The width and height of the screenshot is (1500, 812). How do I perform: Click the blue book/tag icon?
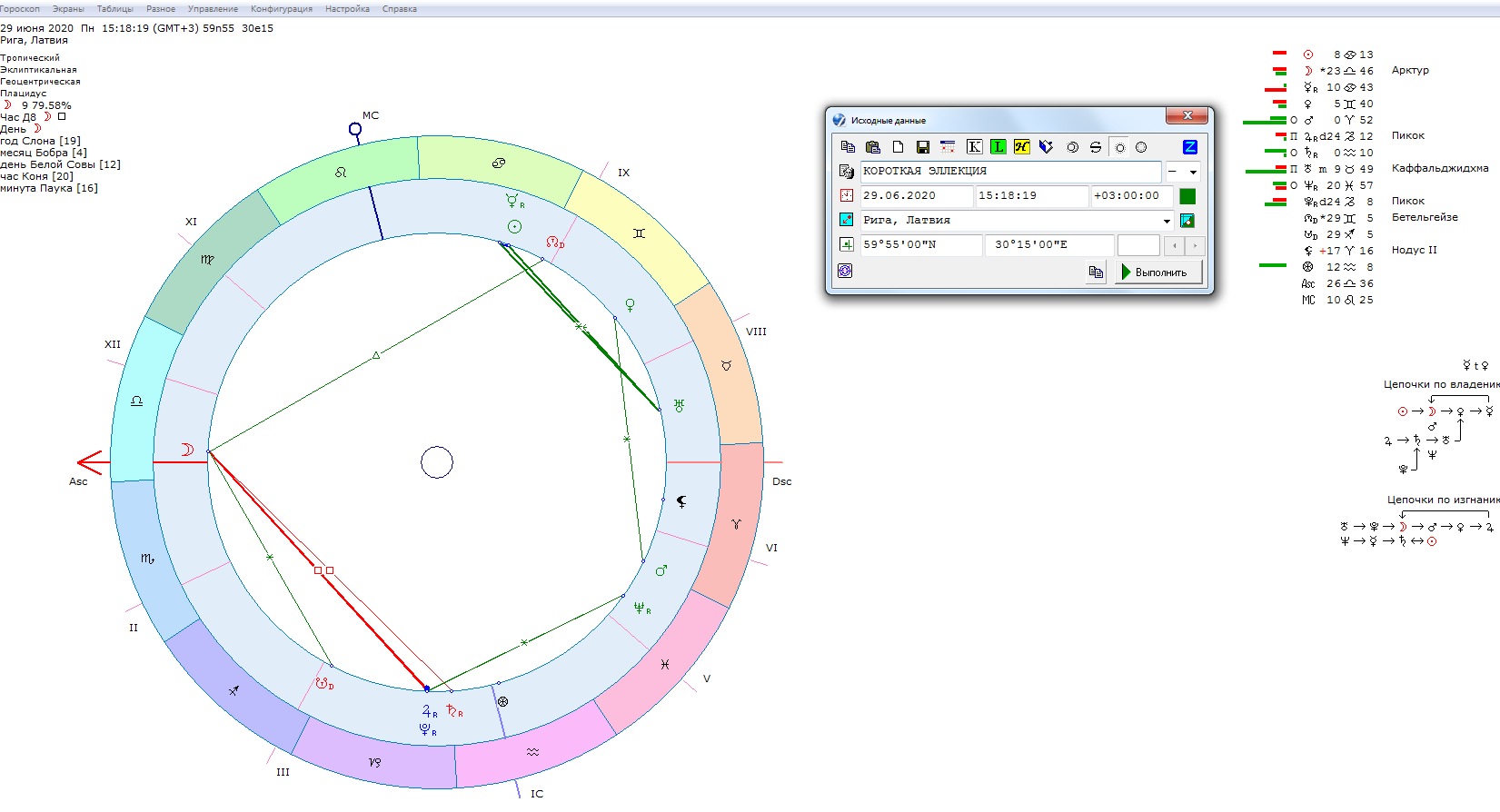[x=1046, y=147]
